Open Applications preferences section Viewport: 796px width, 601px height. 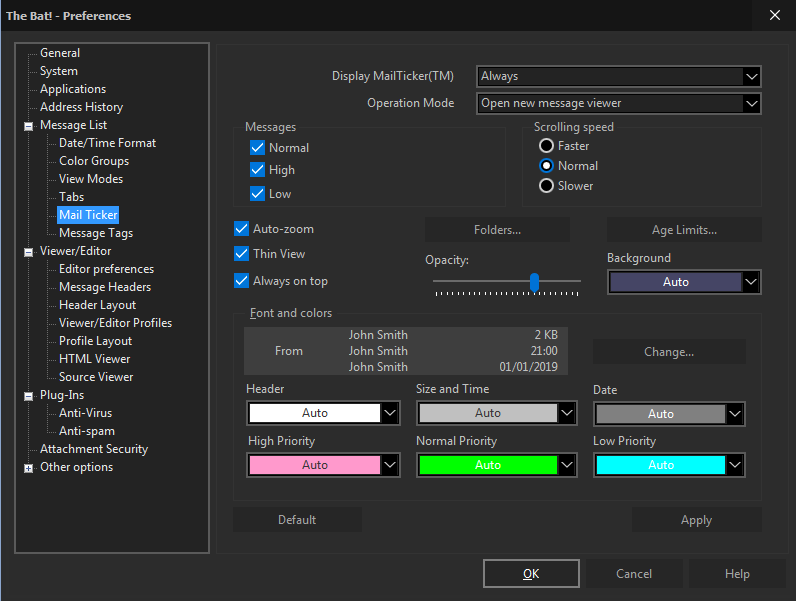tap(73, 89)
